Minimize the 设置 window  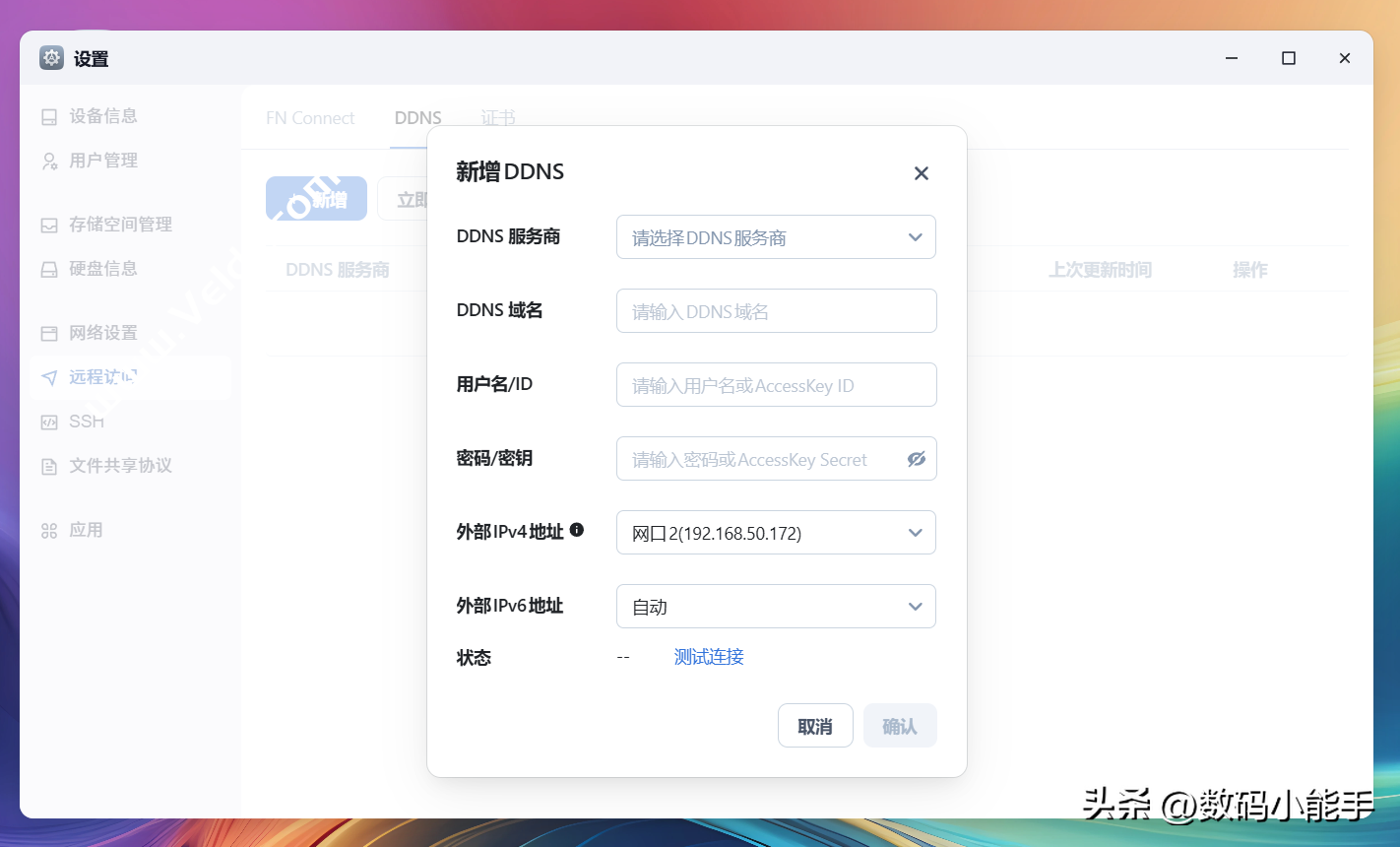tap(1232, 58)
